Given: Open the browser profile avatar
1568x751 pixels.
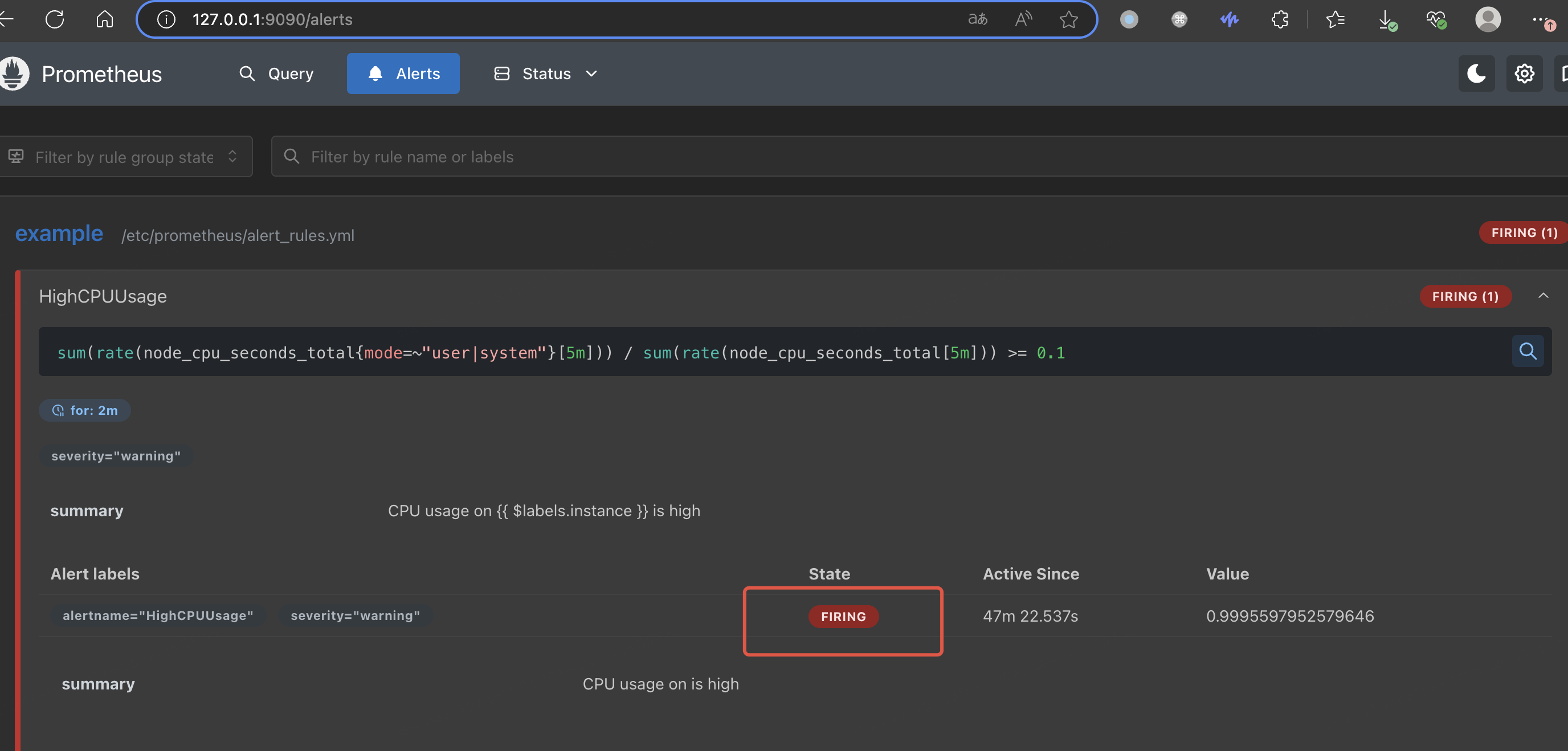Looking at the screenshot, I should pos(1488,19).
